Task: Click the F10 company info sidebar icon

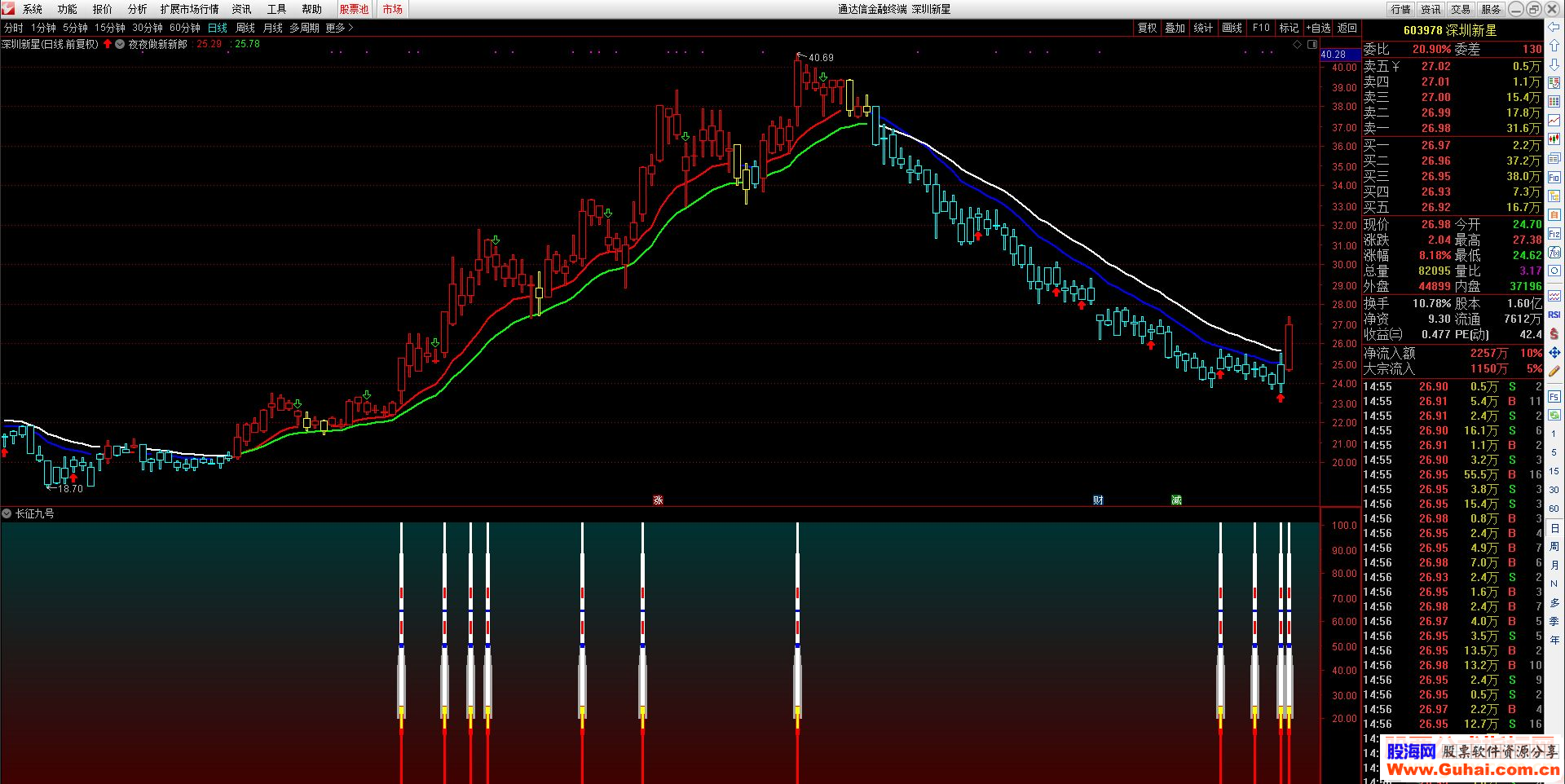Action: click(x=1554, y=177)
